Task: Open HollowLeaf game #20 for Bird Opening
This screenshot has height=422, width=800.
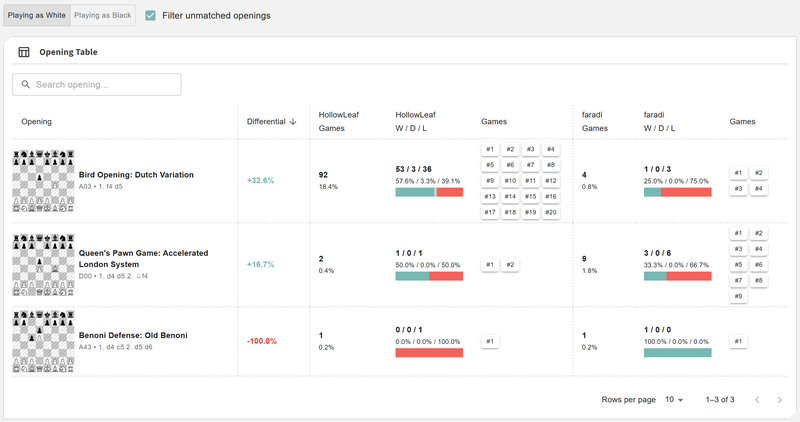Action: (x=551, y=212)
